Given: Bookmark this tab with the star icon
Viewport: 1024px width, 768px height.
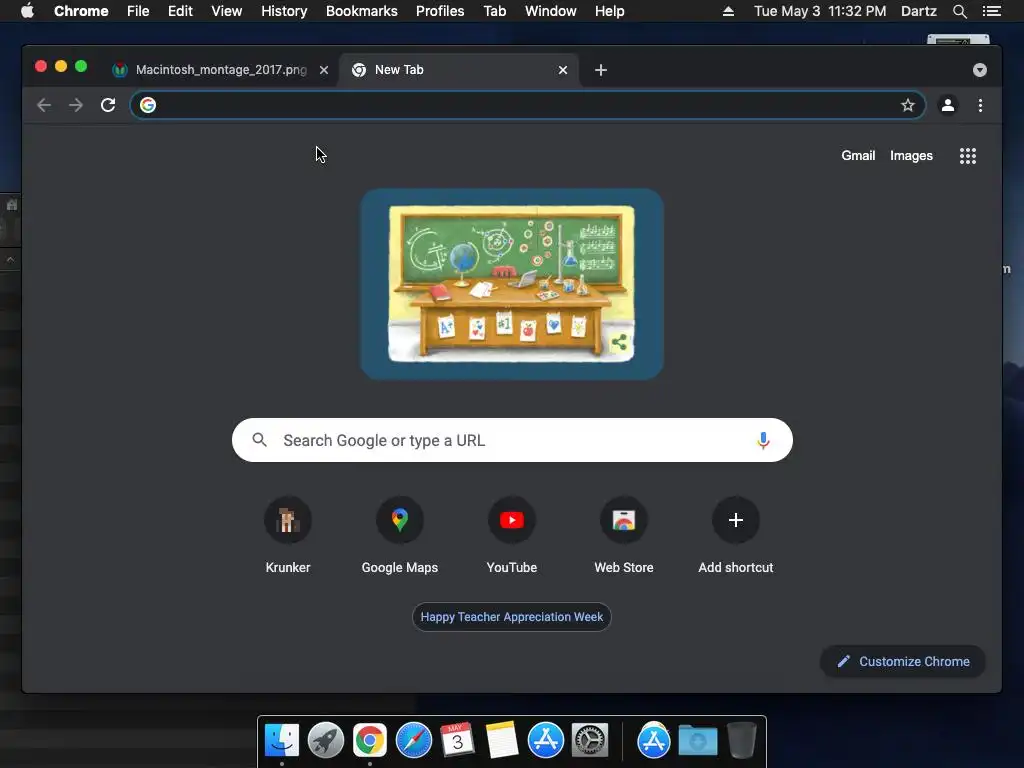Looking at the screenshot, I should click(908, 105).
